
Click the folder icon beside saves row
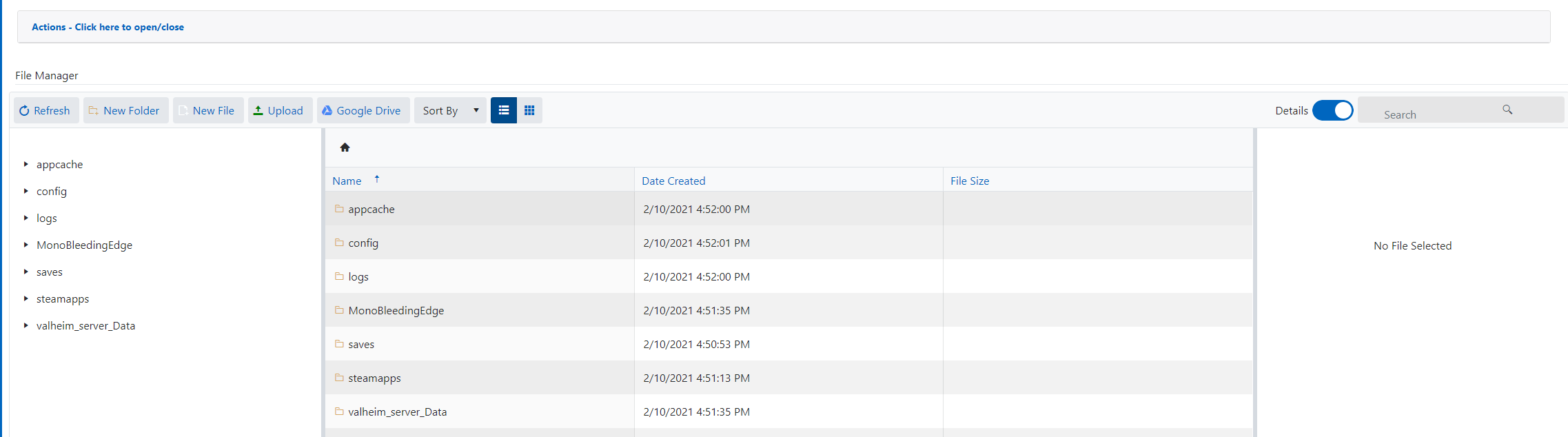[339, 344]
